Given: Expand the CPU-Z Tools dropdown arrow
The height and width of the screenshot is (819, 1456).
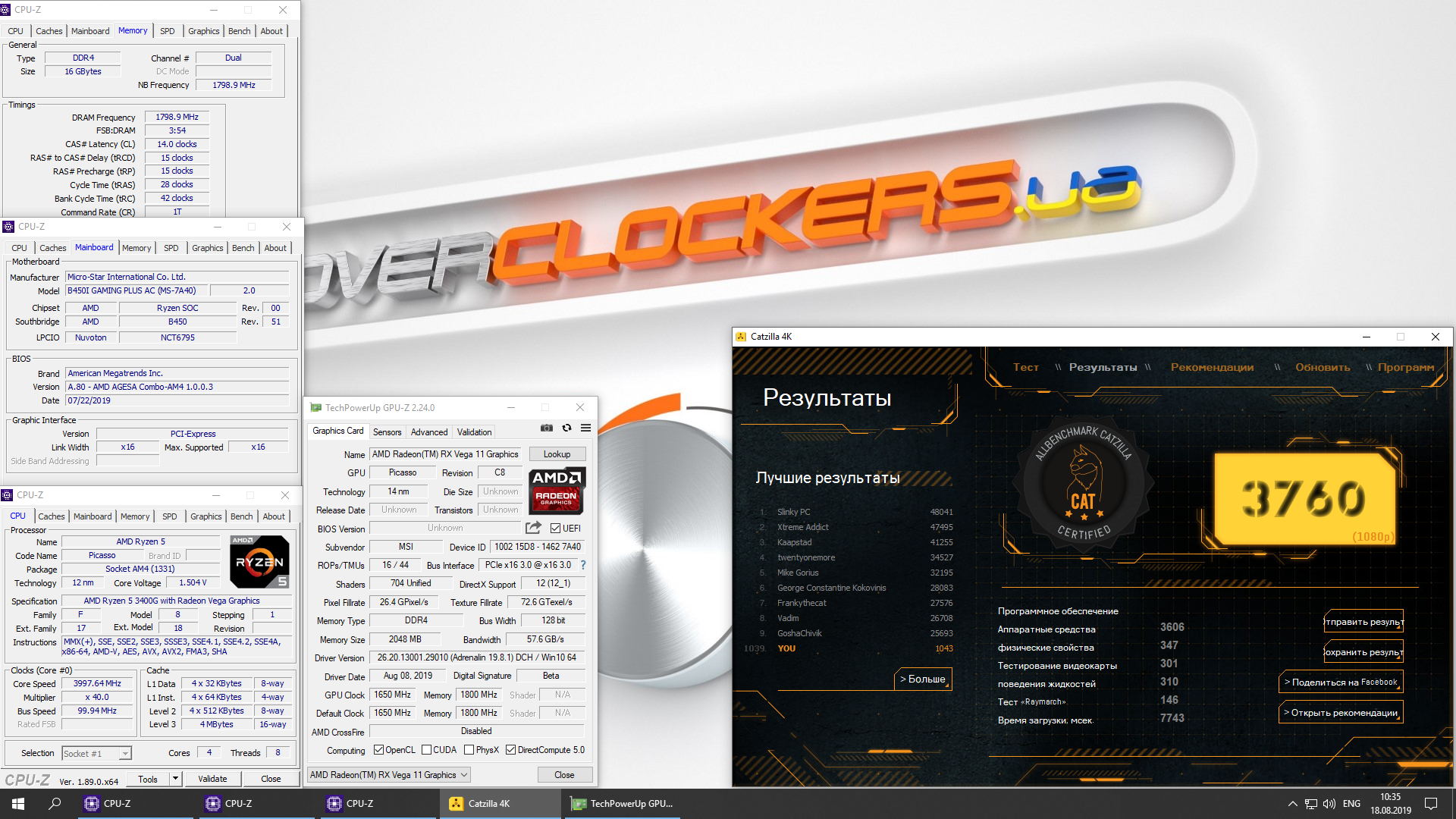Looking at the screenshot, I should click(x=175, y=779).
